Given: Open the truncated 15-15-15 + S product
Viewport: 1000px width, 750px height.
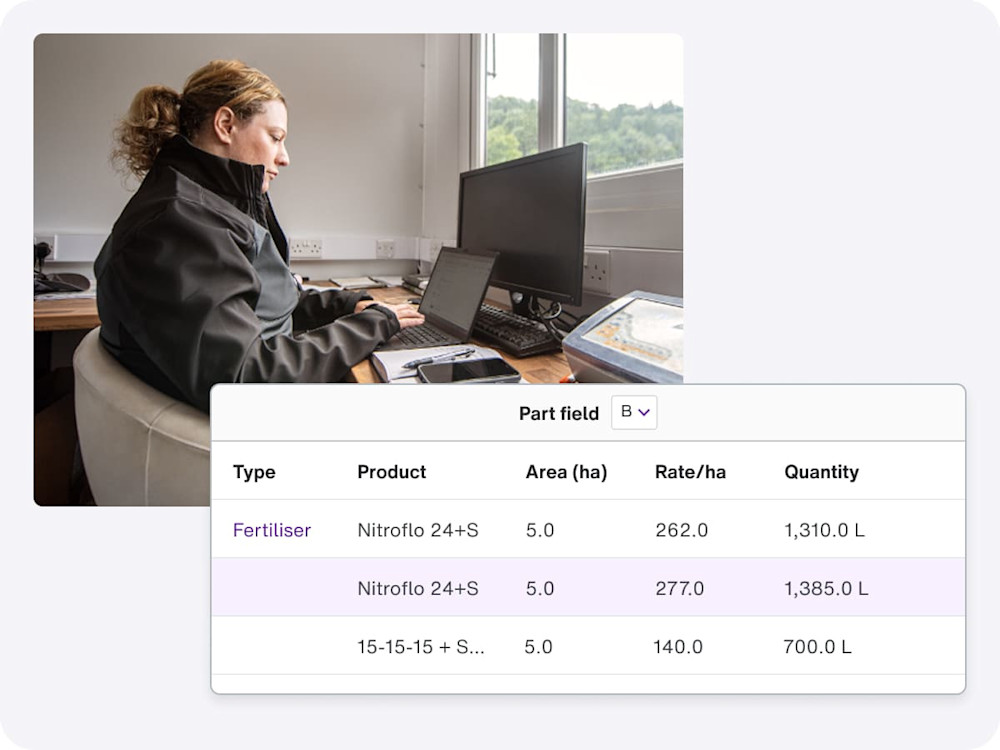Looking at the screenshot, I should [x=418, y=647].
